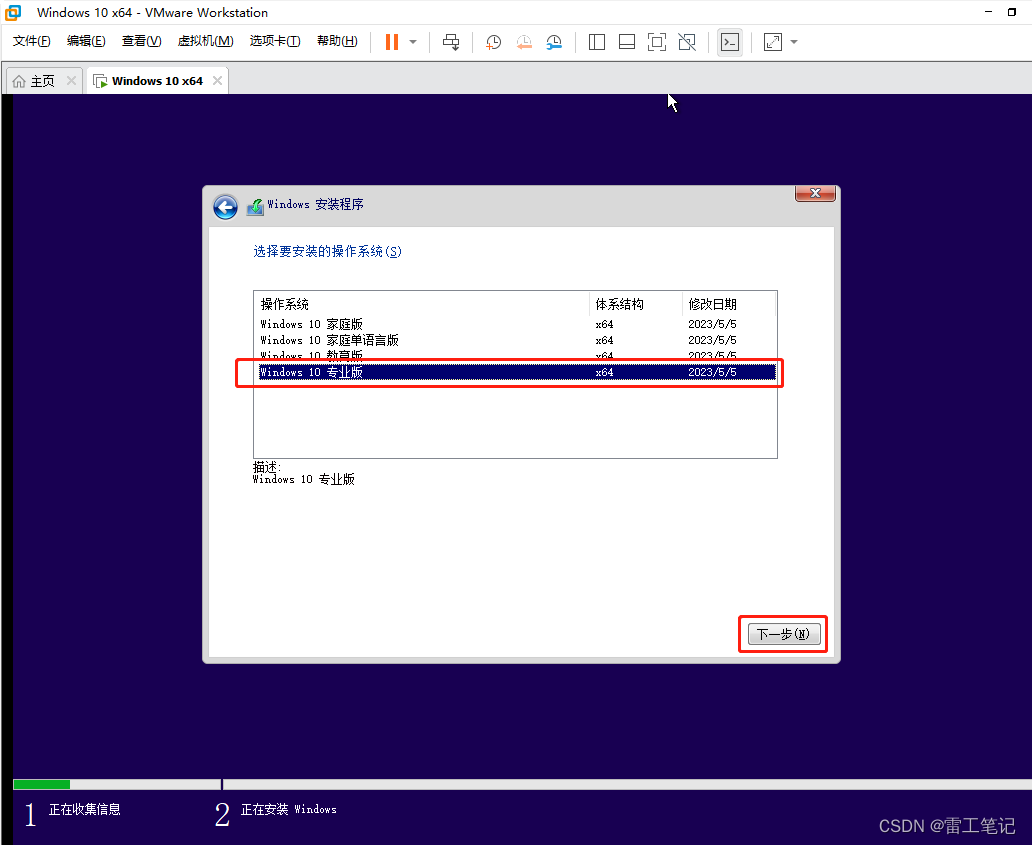This screenshot has height=845, width=1032.
Task: Expand the stretch display dropdown arrow
Action: 794,42
